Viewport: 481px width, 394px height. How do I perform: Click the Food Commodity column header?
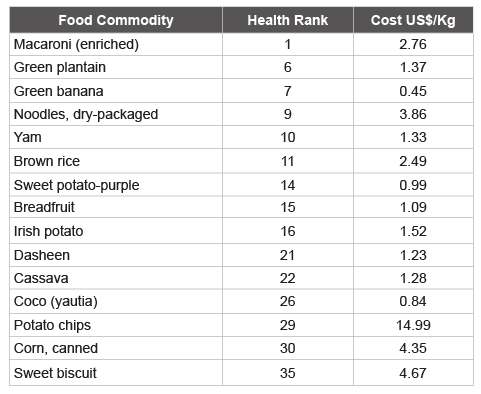coord(116,20)
